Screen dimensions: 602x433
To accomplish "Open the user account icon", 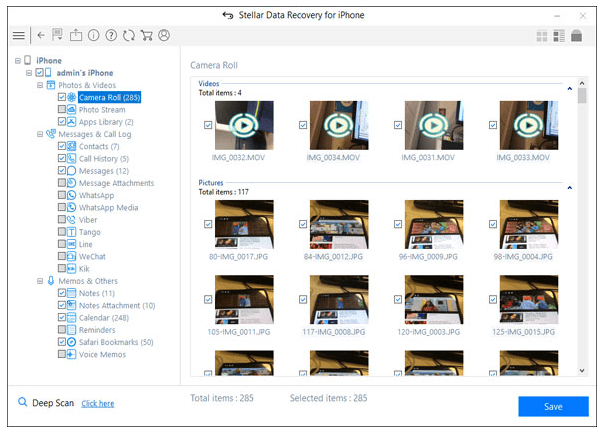I will tap(164, 35).
